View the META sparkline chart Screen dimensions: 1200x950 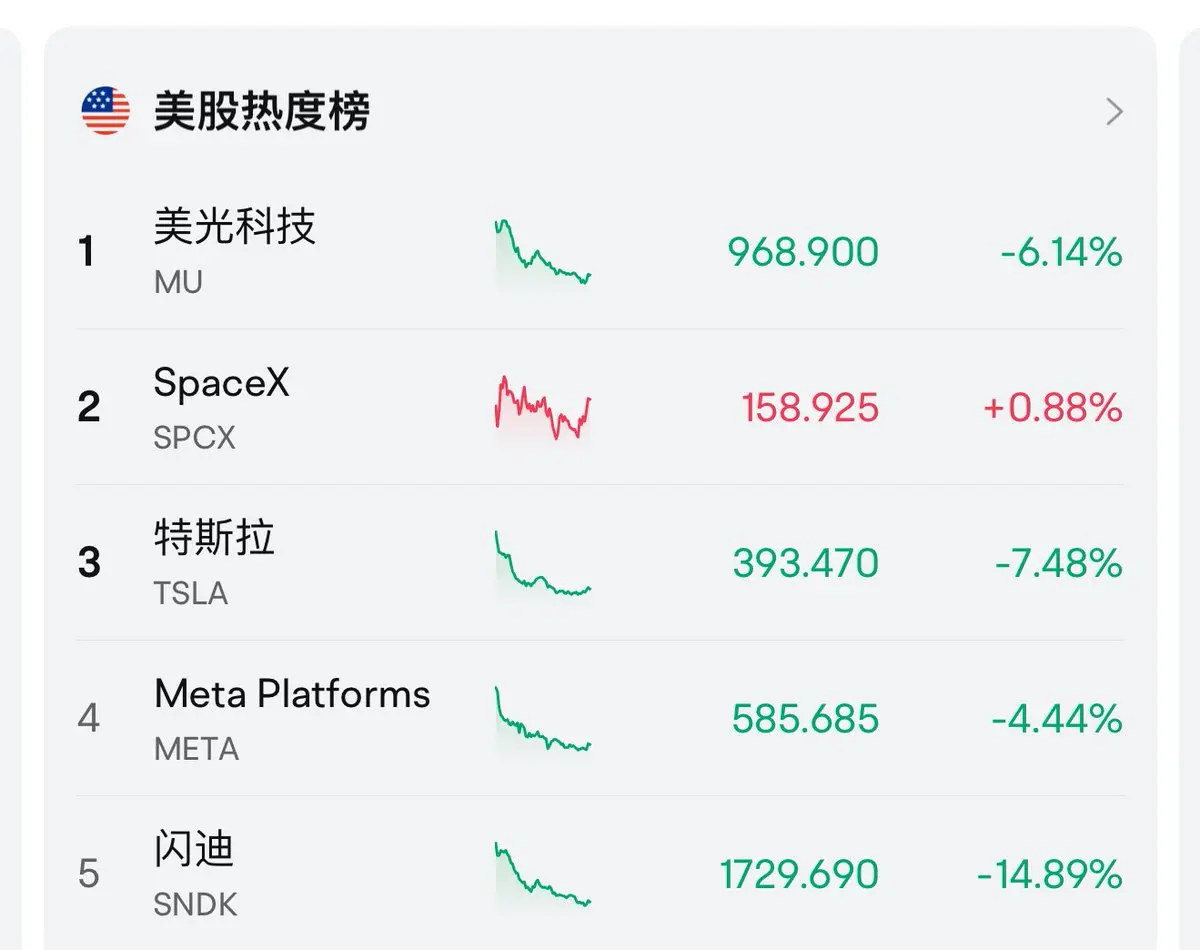[543, 720]
